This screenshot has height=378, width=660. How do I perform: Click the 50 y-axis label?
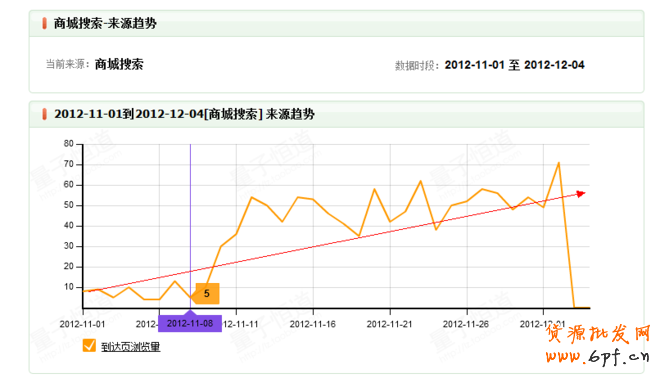pyautogui.click(x=69, y=205)
